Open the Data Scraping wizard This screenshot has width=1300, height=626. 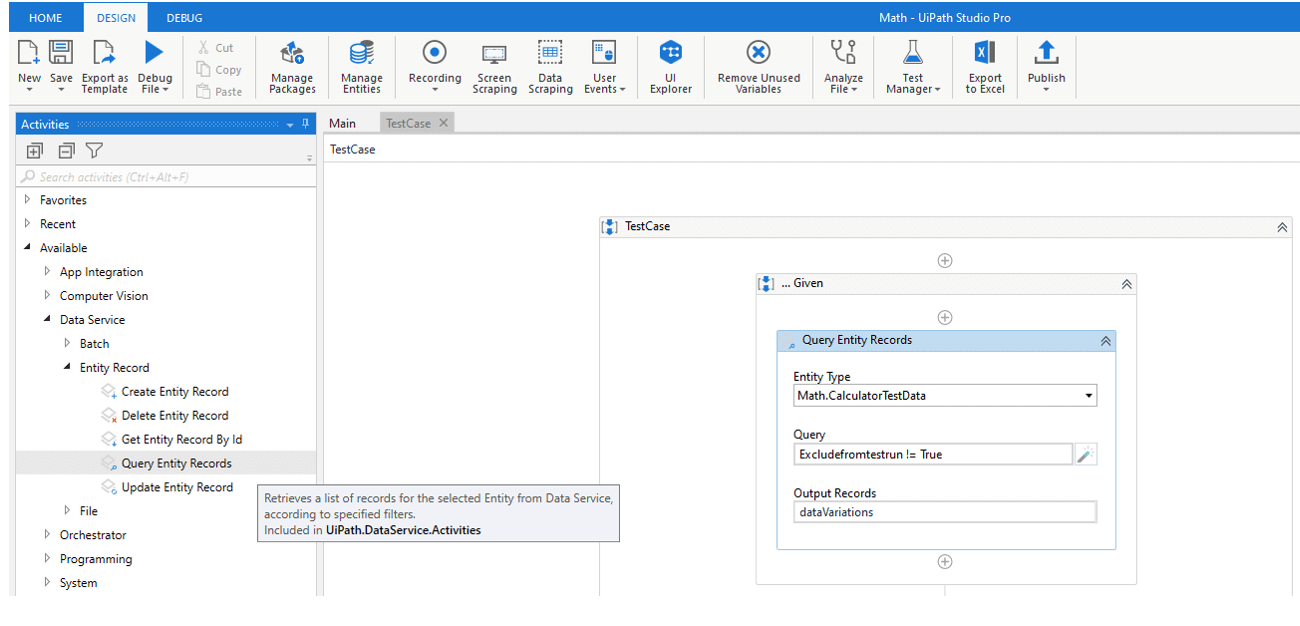[550, 66]
